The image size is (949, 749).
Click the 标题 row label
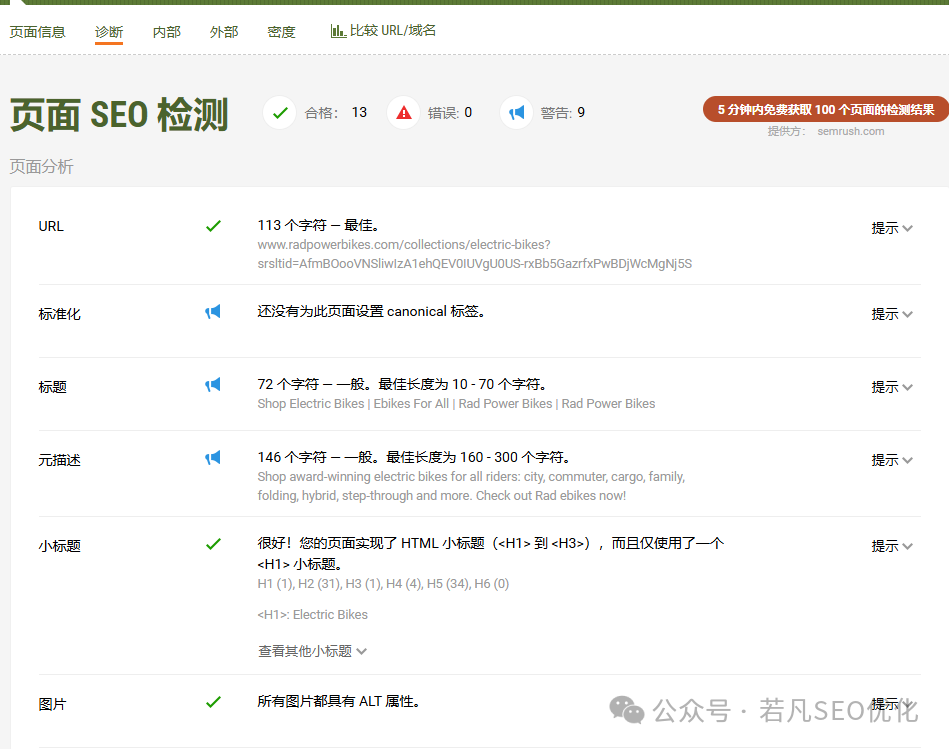pyautogui.click(x=53, y=387)
